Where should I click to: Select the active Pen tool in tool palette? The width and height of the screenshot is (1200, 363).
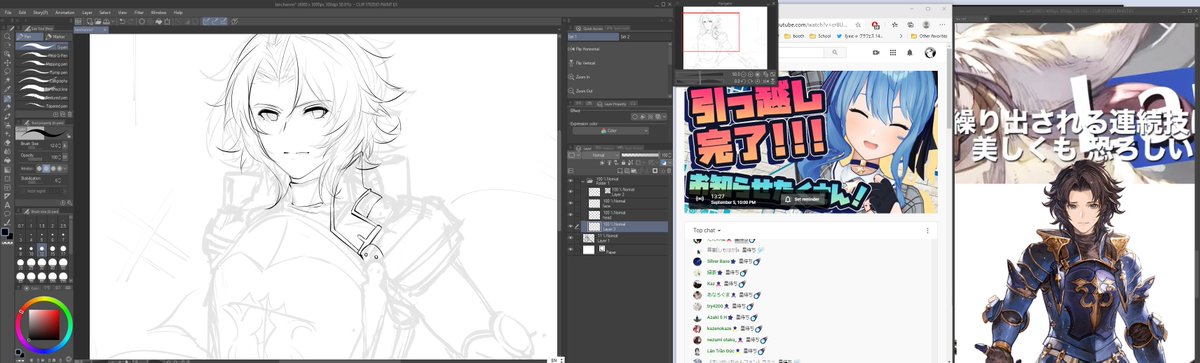tap(7, 99)
